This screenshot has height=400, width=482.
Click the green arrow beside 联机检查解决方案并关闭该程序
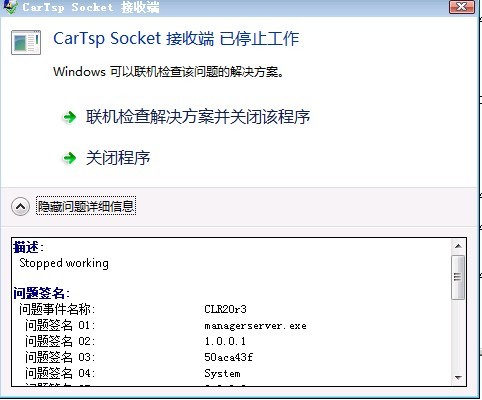click(70, 117)
